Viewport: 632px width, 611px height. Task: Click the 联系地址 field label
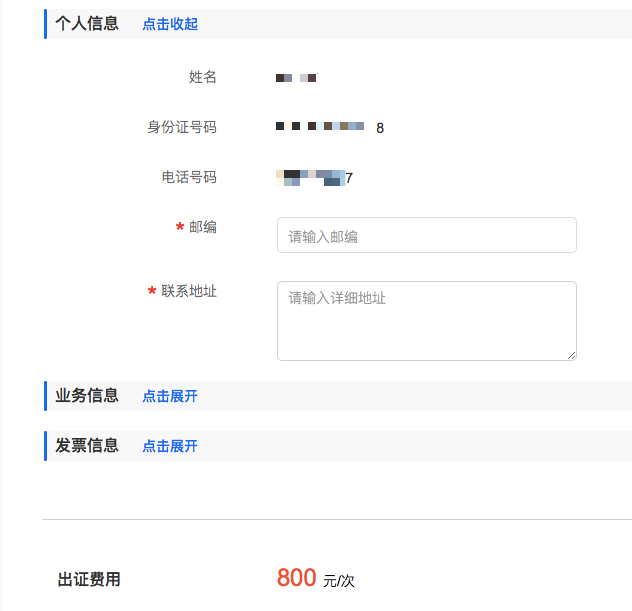tap(189, 291)
